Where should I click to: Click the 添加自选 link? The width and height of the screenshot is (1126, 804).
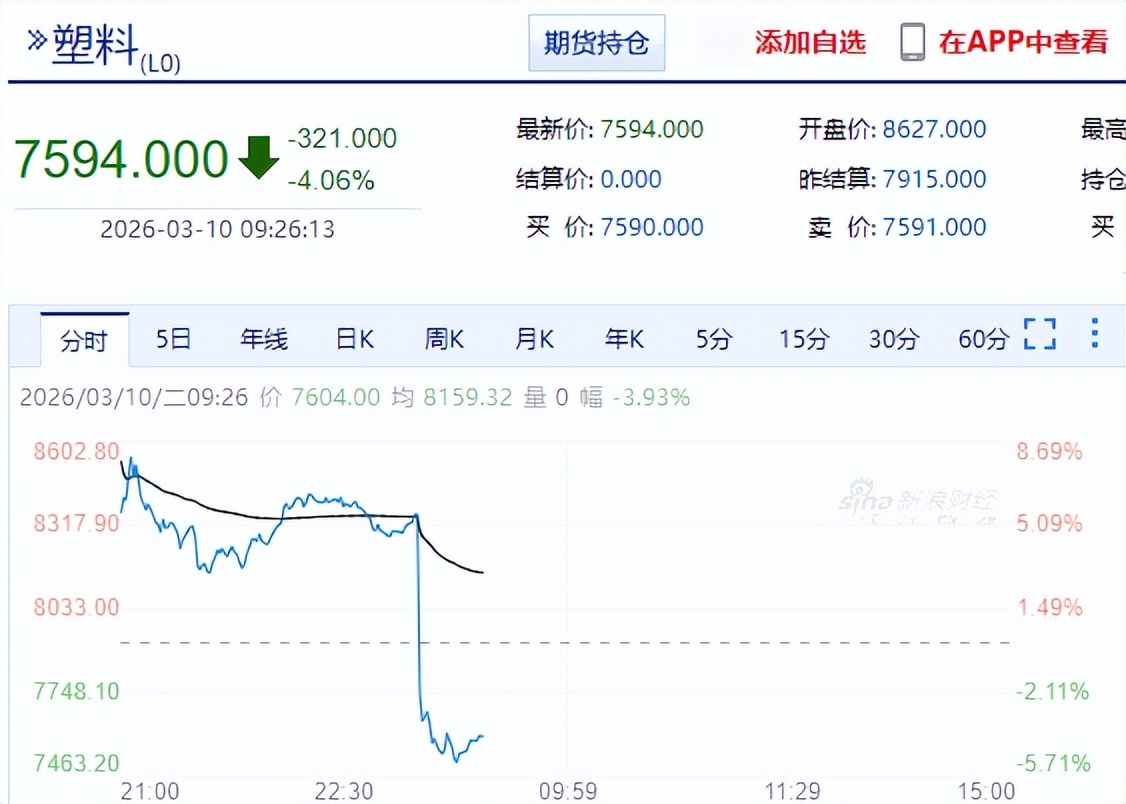[x=810, y=42]
